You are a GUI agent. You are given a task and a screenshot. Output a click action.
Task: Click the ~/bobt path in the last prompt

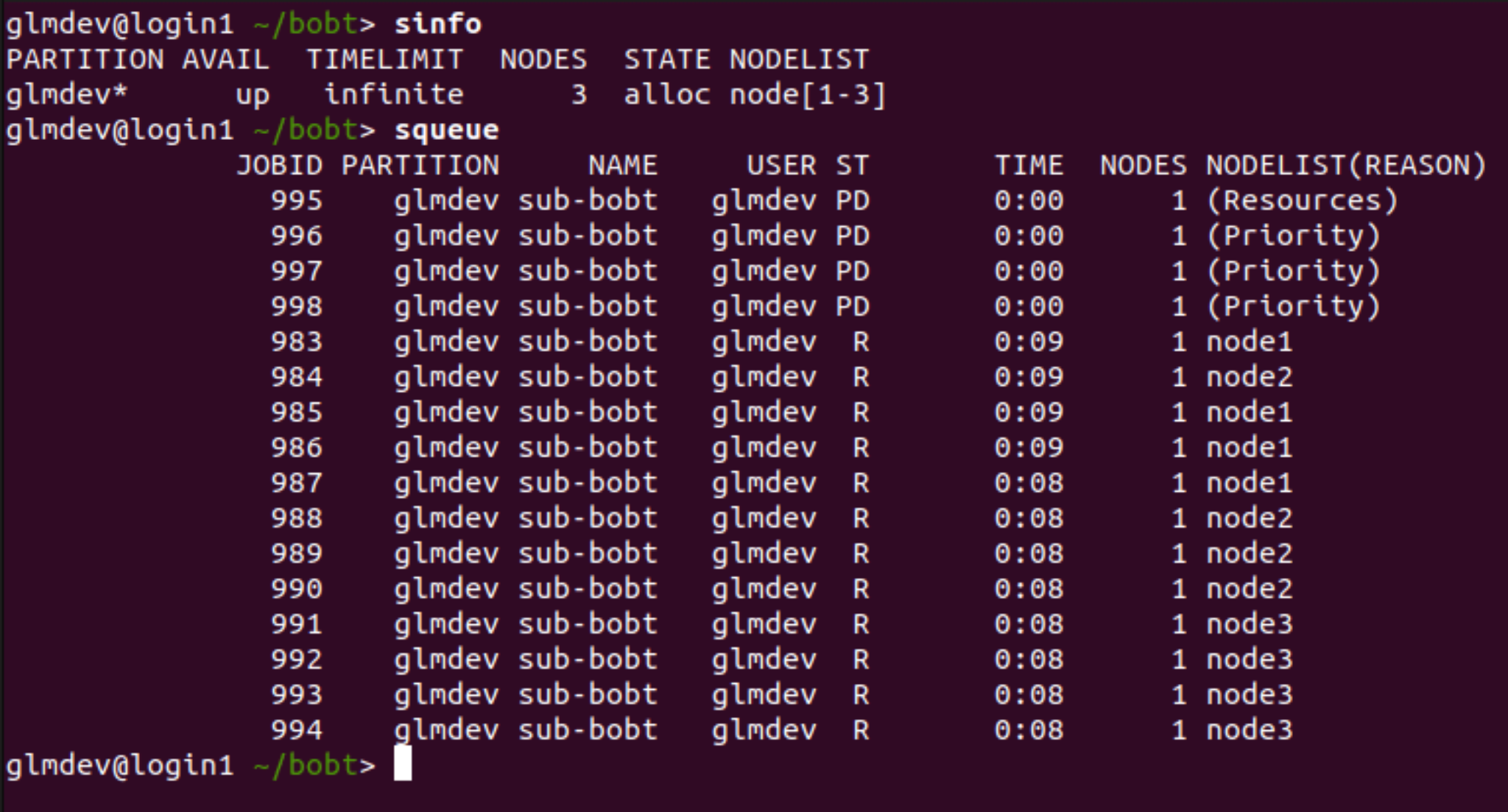pos(306,766)
